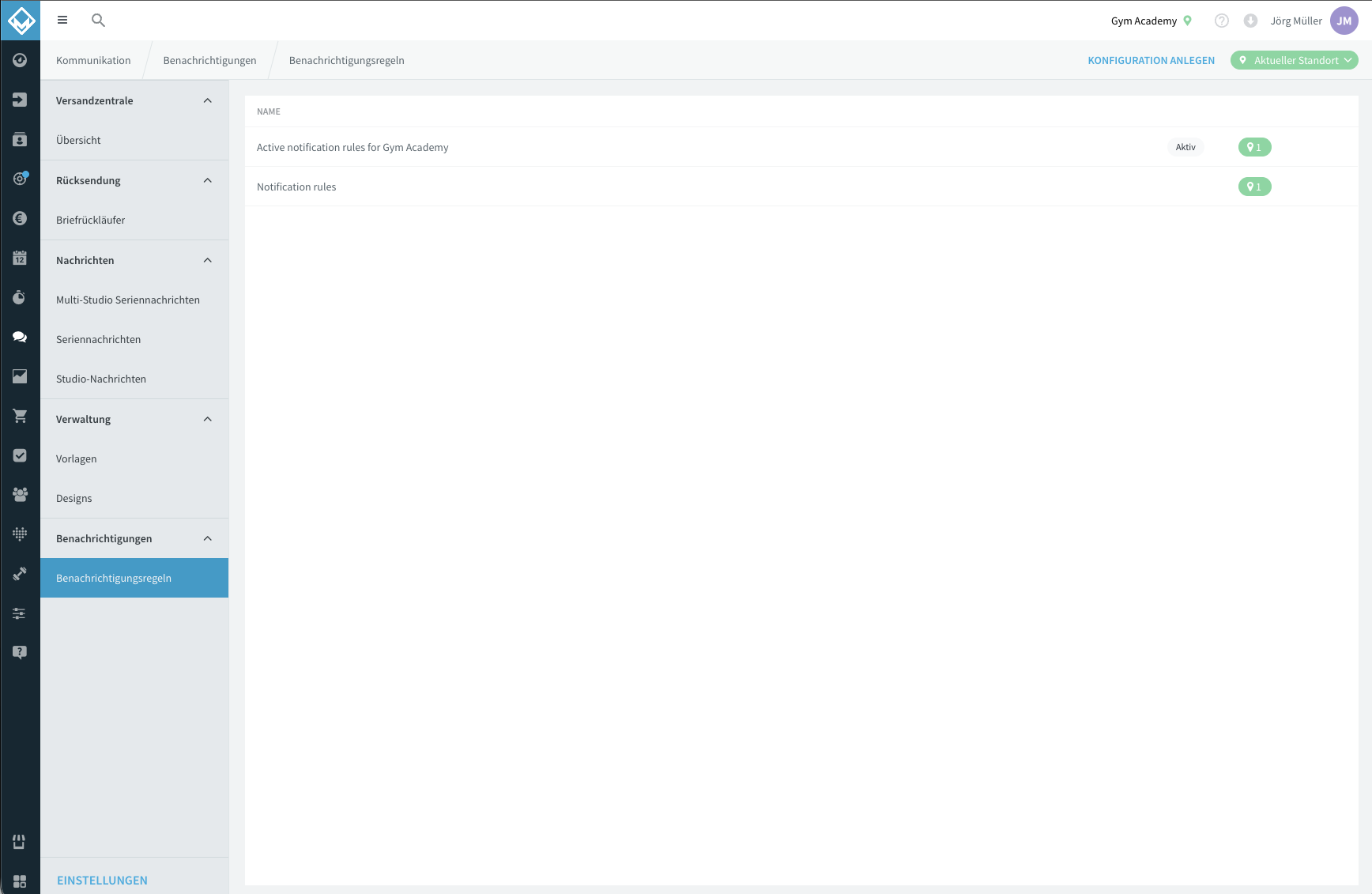1372x894 pixels.
Task: Open the hamburger menu icon
Action: click(x=62, y=21)
